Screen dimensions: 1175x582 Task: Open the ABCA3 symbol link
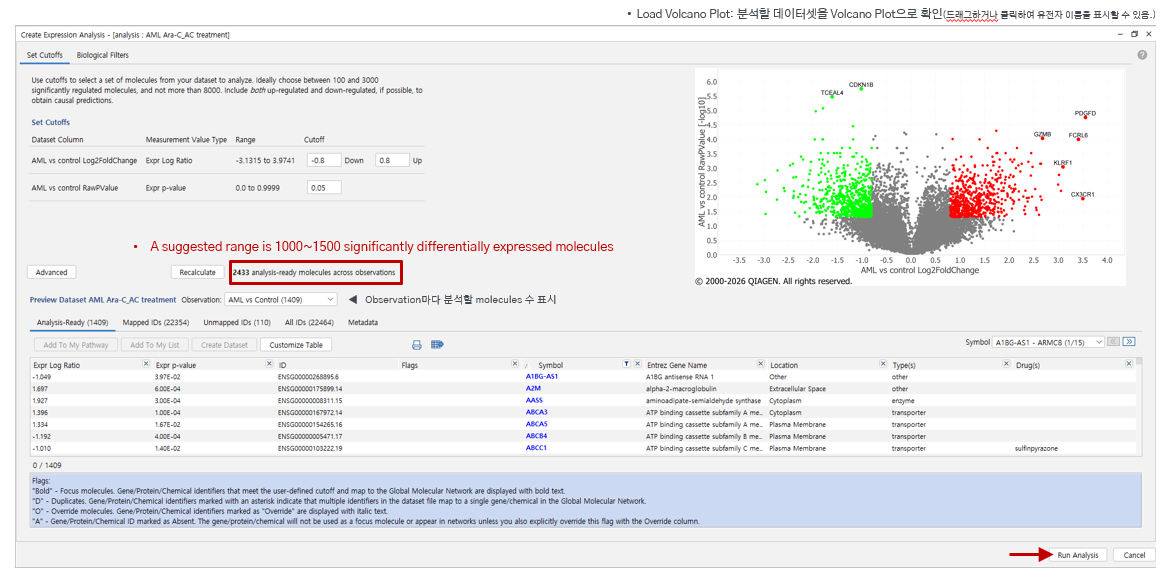click(537, 412)
